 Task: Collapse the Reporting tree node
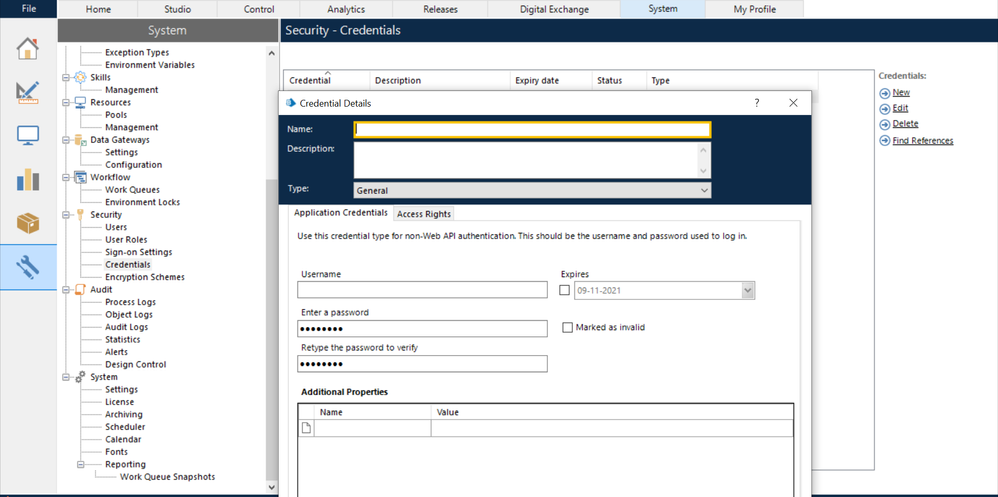[x=81, y=464]
